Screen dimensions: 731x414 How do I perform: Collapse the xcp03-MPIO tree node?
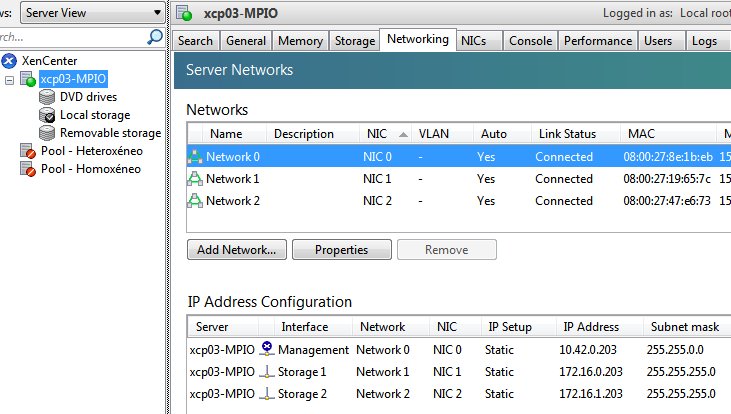click(9, 80)
